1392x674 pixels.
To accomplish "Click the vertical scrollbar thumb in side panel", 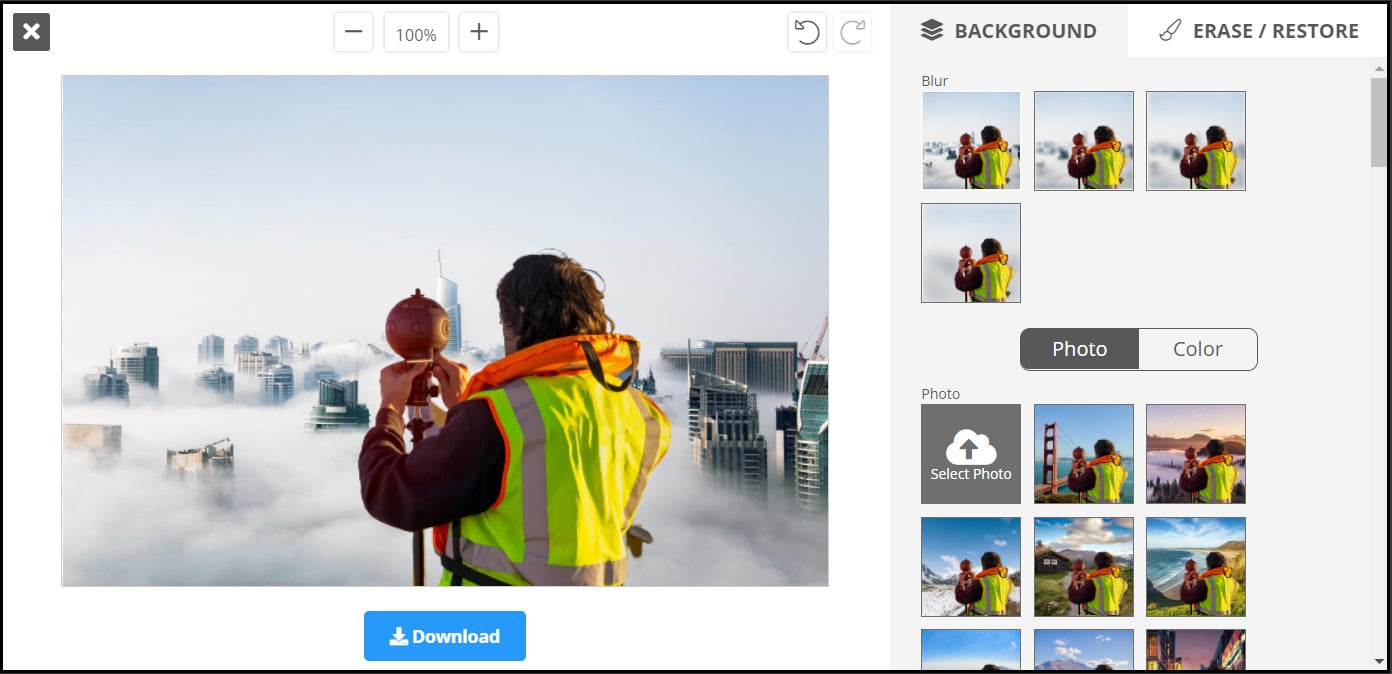I will pos(1379,122).
